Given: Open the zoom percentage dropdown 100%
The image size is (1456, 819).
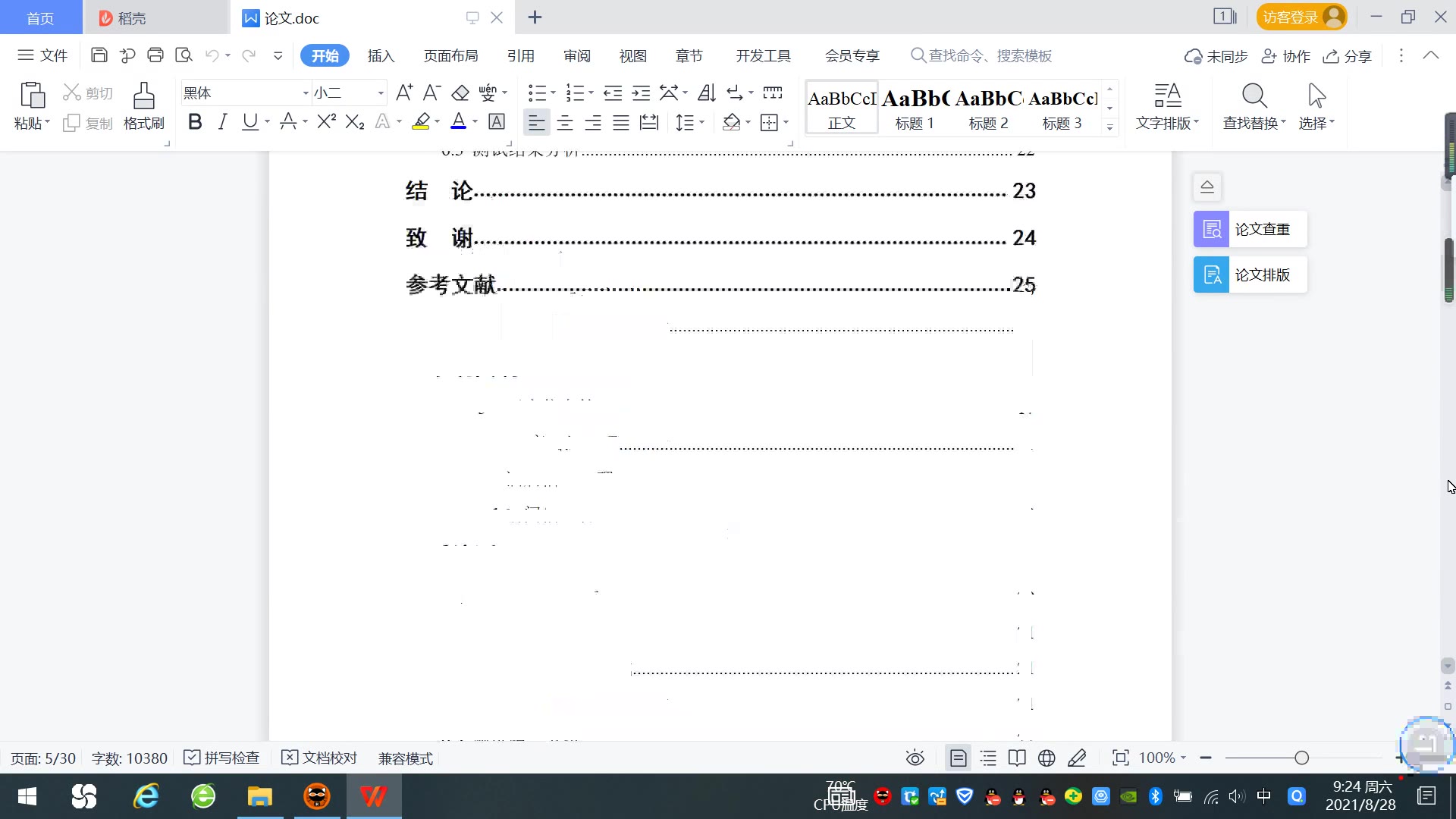Looking at the screenshot, I should pyautogui.click(x=1163, y=758).
